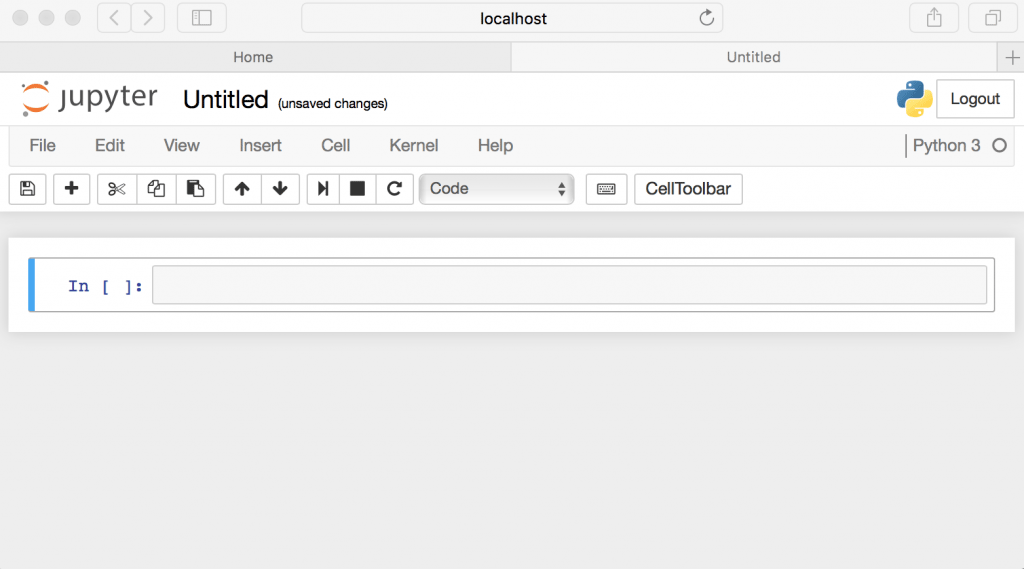
Task: Restart the kernel using circular arrow
Action: tap(394, 189)
